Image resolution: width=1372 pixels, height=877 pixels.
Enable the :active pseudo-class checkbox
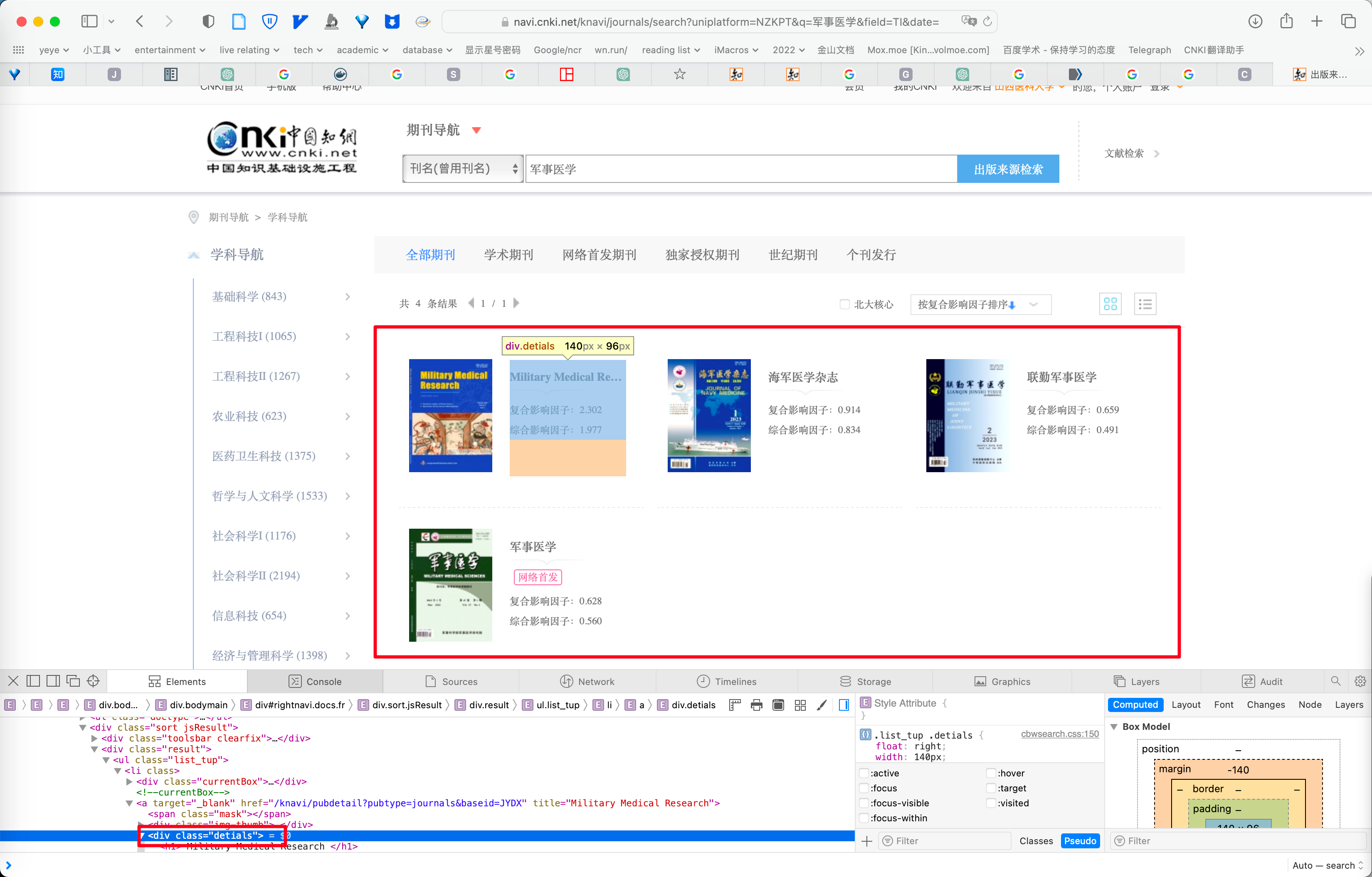pos(864,773)
